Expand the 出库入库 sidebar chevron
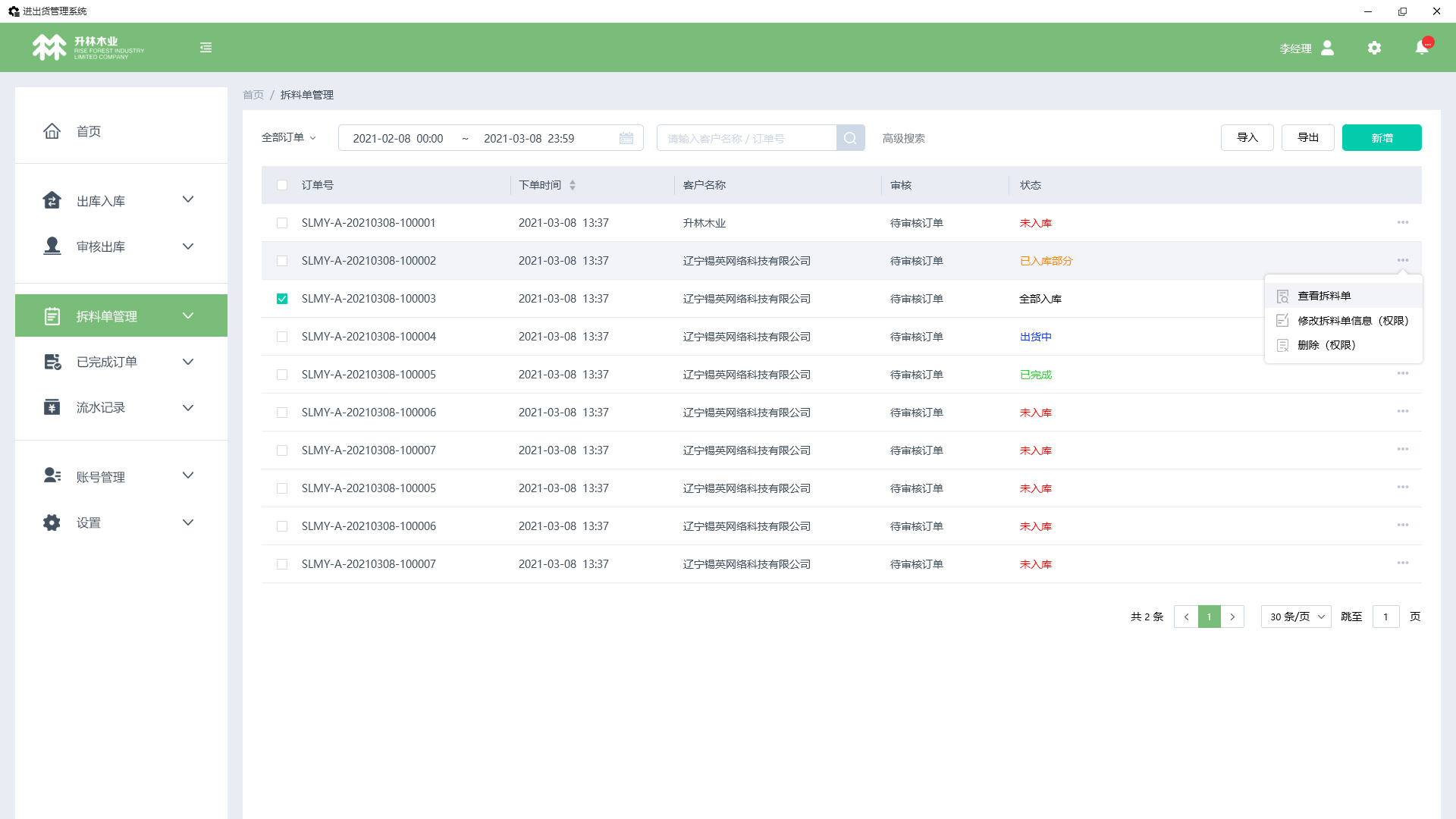Viewport: 1456px width, 819px height. [188, 199]
